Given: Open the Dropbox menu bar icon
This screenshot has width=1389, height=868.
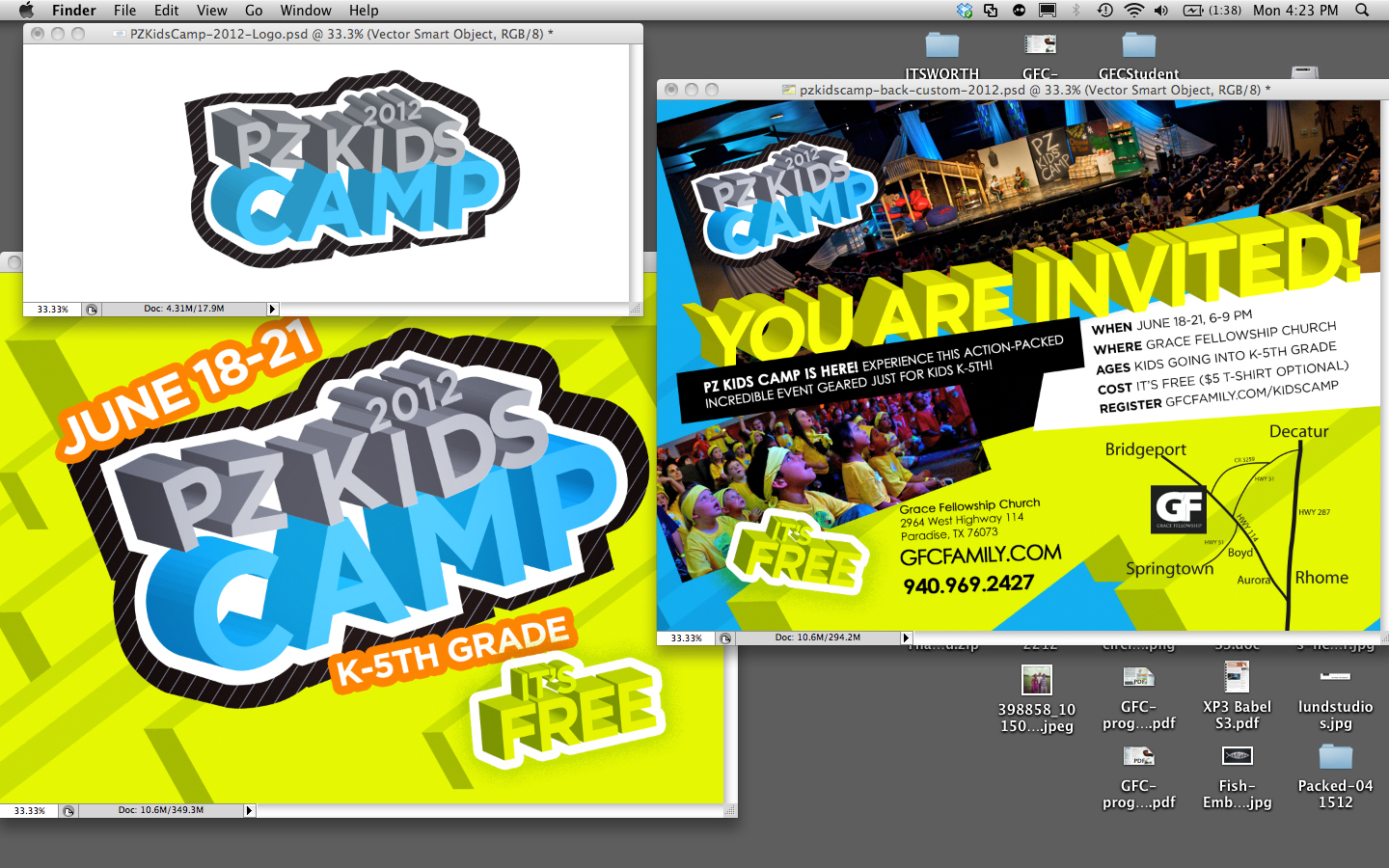Looking at the screenshot, I should 965,11.
